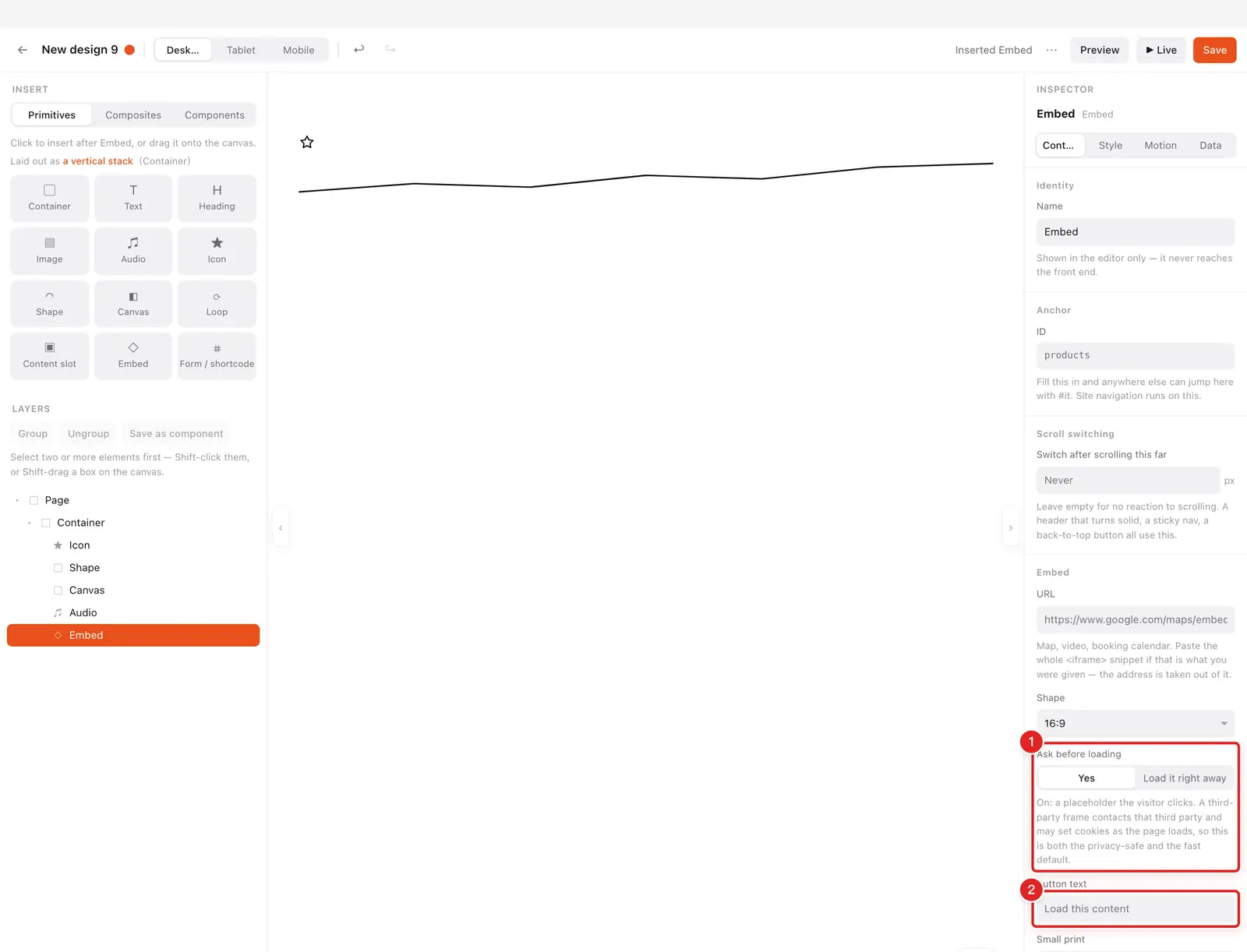Insert a Loop primitive
1247x952 pixels.
pyautogui.click(x=217, y=304)
